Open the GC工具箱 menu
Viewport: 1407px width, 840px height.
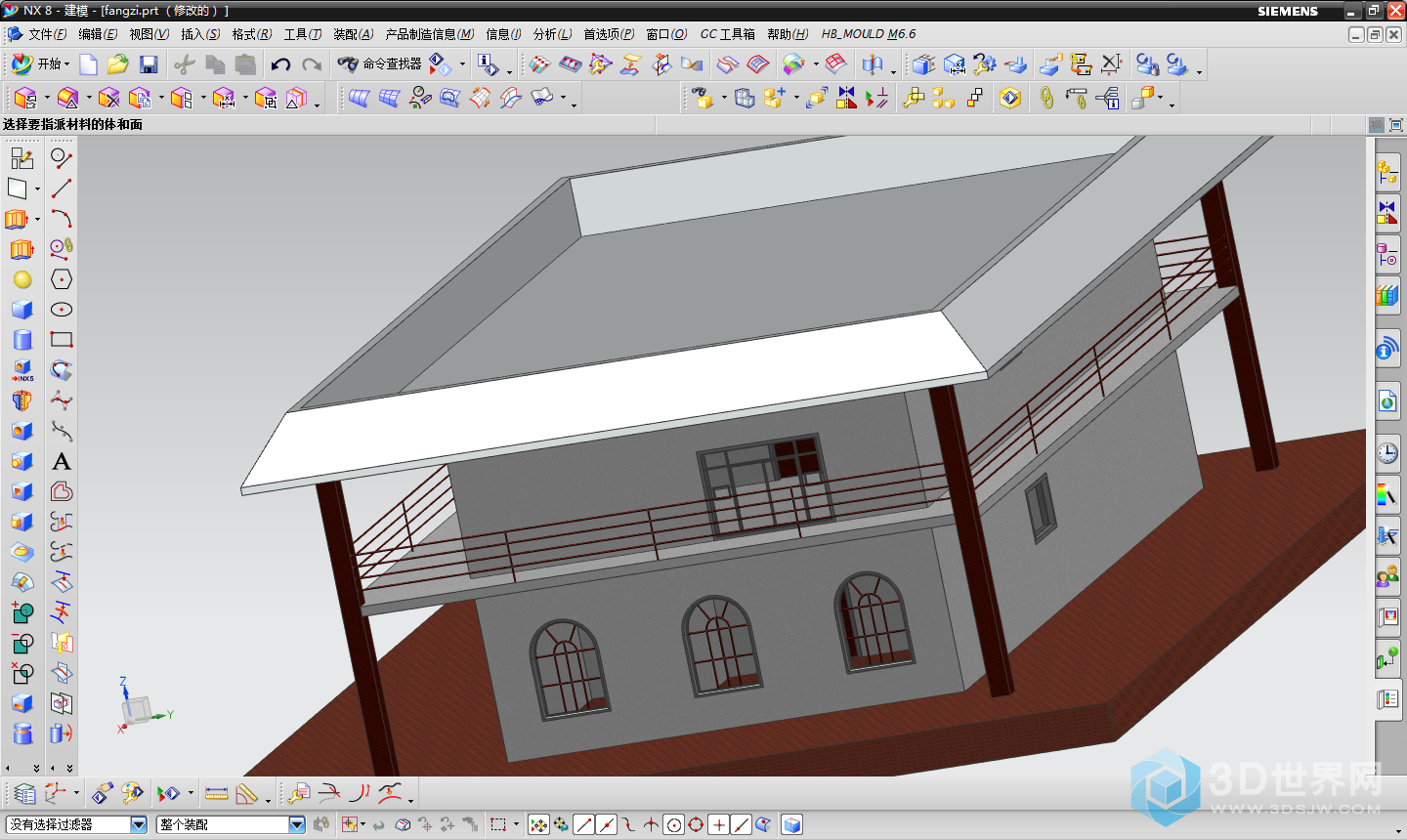[x=727, y=34]
